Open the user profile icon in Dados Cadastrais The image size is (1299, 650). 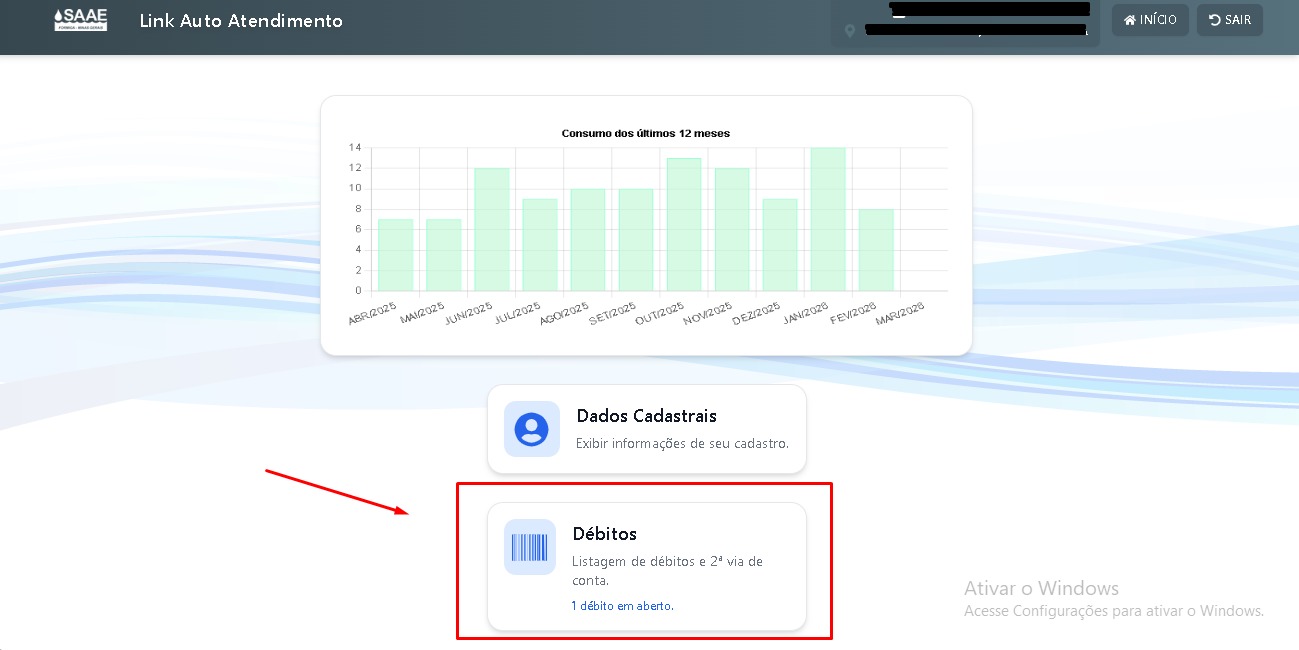click(531, 429)
